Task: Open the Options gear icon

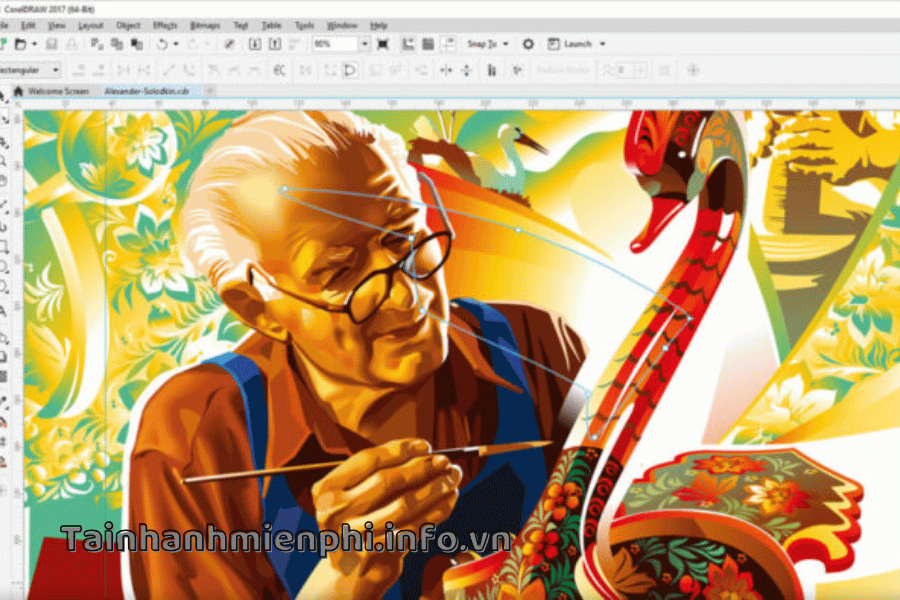Action: (528, 44)
